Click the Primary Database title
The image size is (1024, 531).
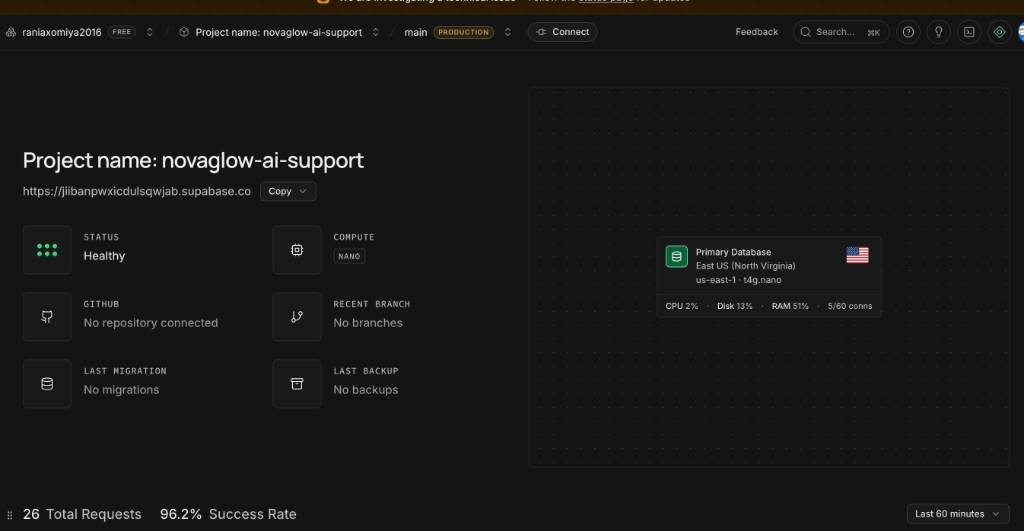733,252
